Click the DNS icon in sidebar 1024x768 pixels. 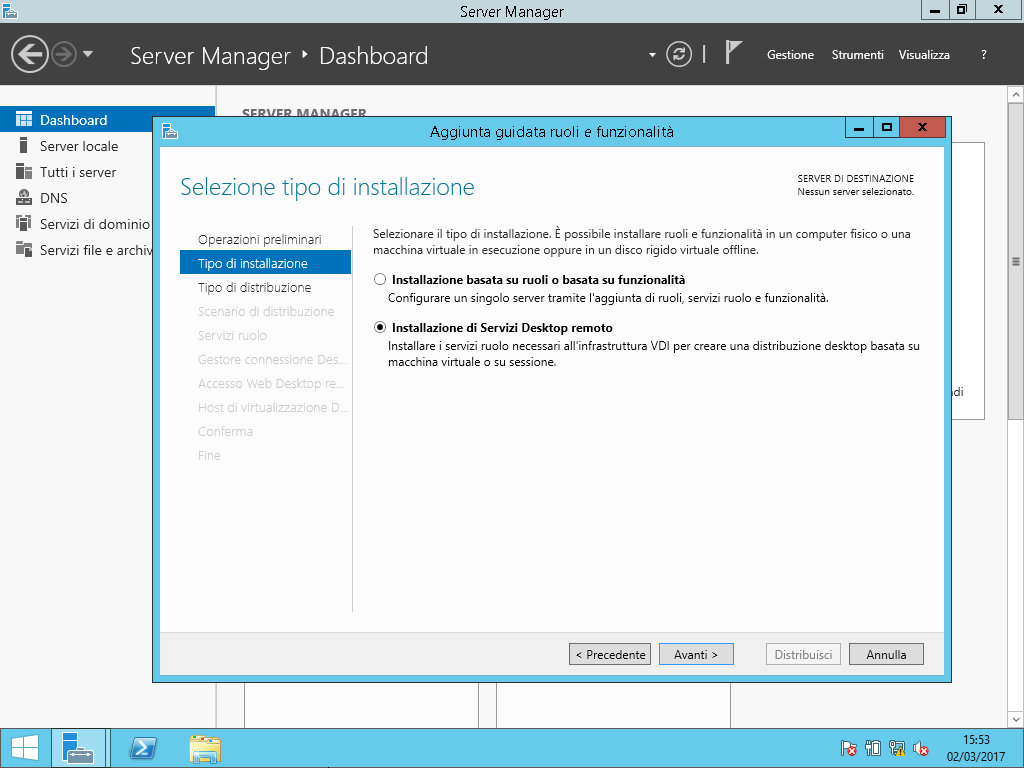coord(24,198)
